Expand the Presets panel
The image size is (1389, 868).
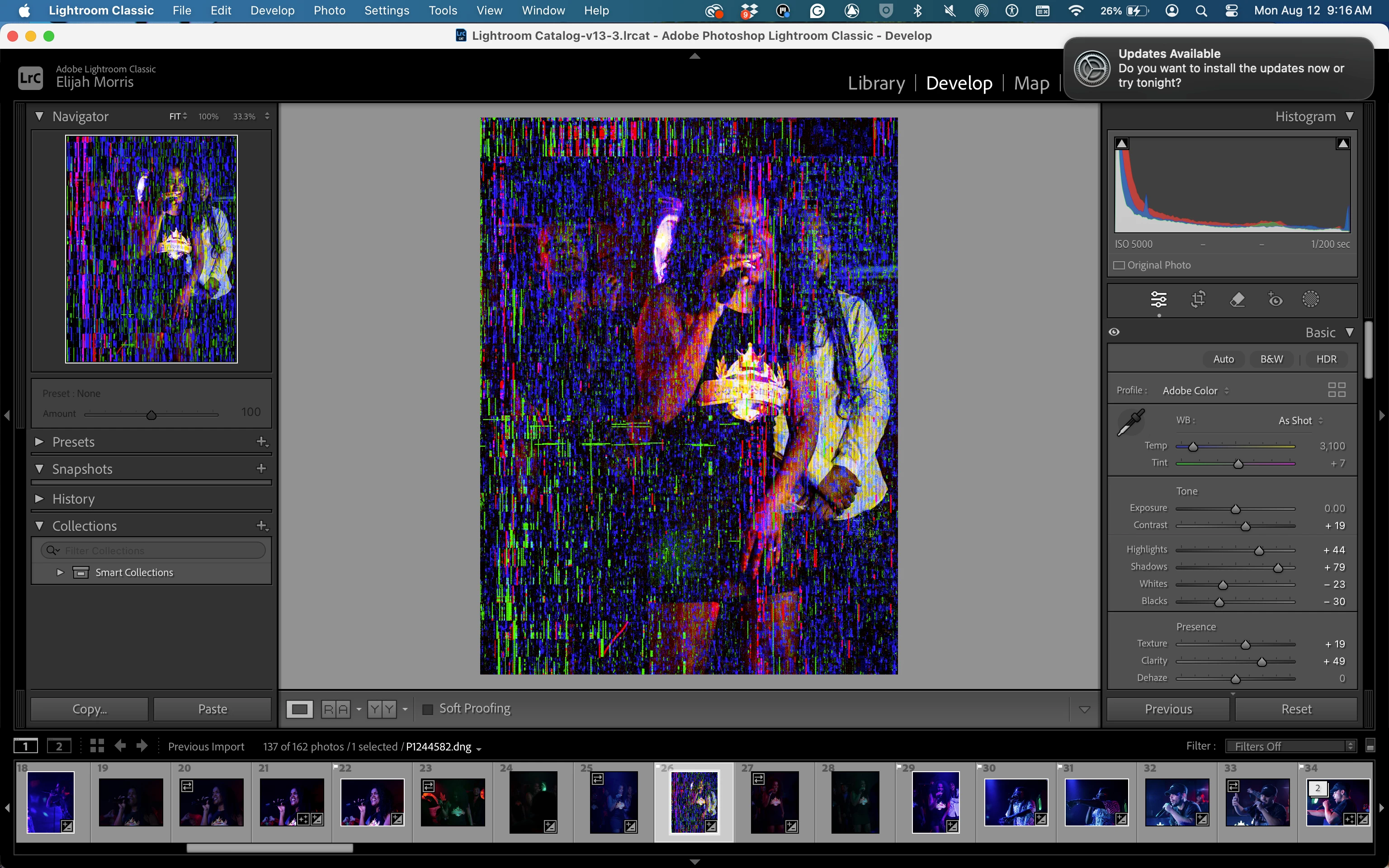[x=40, y=442]
